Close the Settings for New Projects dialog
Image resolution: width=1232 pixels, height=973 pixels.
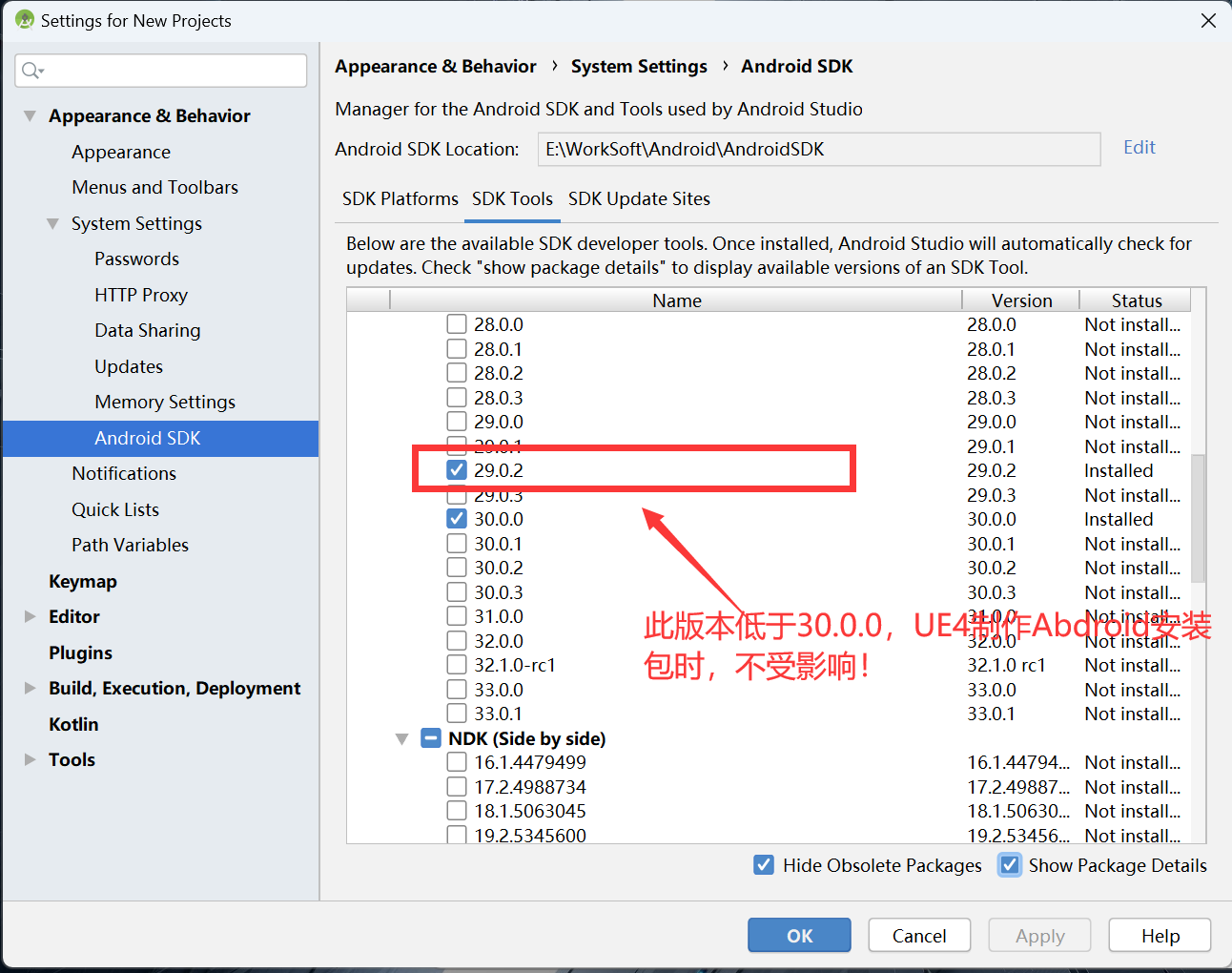click(1208, 20)
